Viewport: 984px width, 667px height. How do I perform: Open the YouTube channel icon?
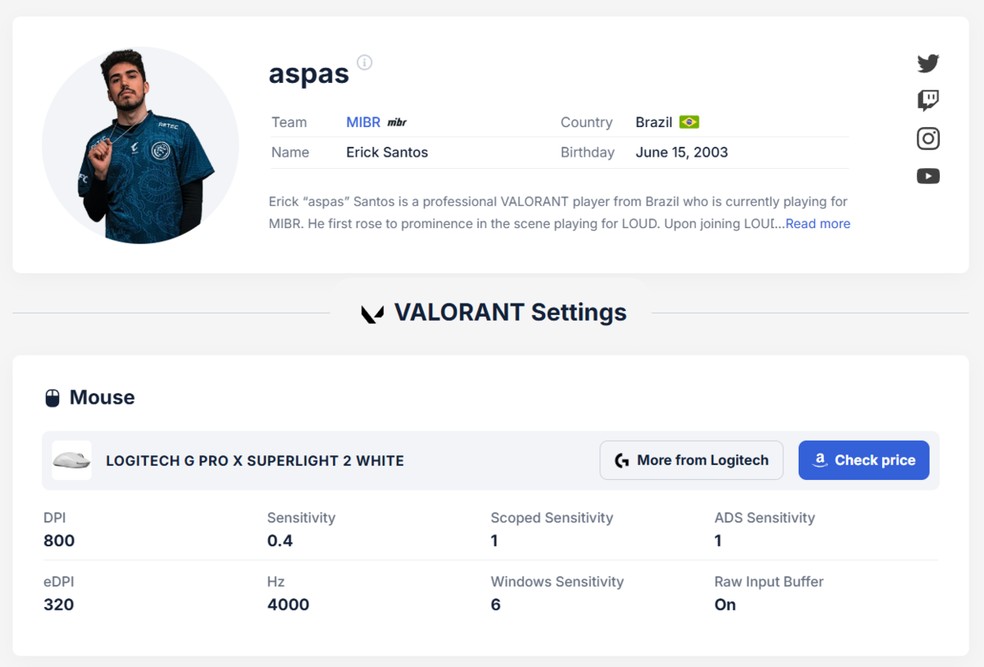point(928,176)
